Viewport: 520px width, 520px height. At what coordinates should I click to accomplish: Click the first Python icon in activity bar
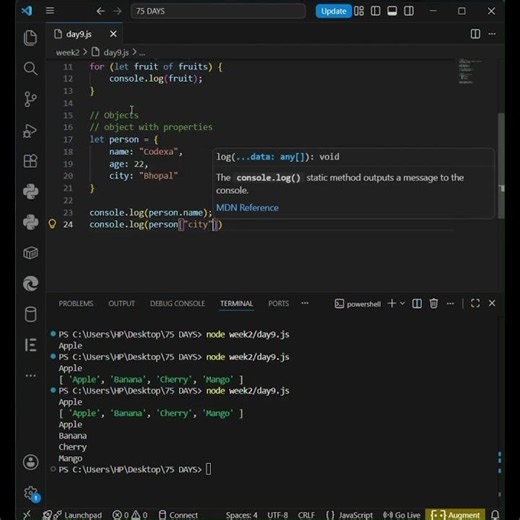pos(30,192)
